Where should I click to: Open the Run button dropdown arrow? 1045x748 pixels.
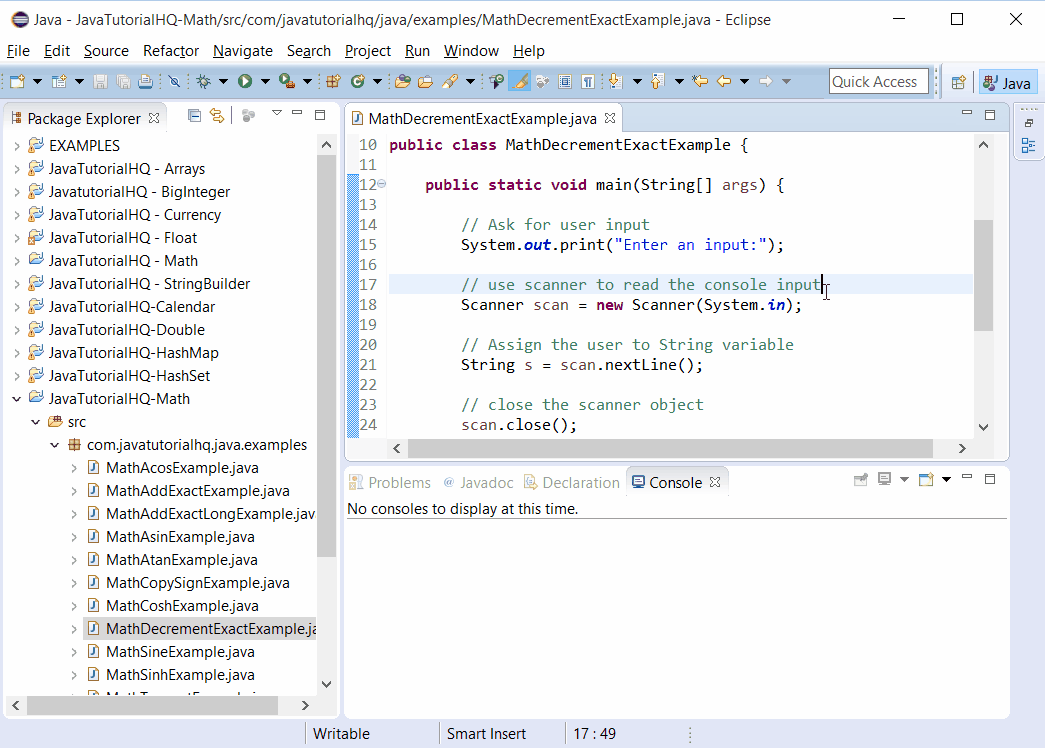265,81
